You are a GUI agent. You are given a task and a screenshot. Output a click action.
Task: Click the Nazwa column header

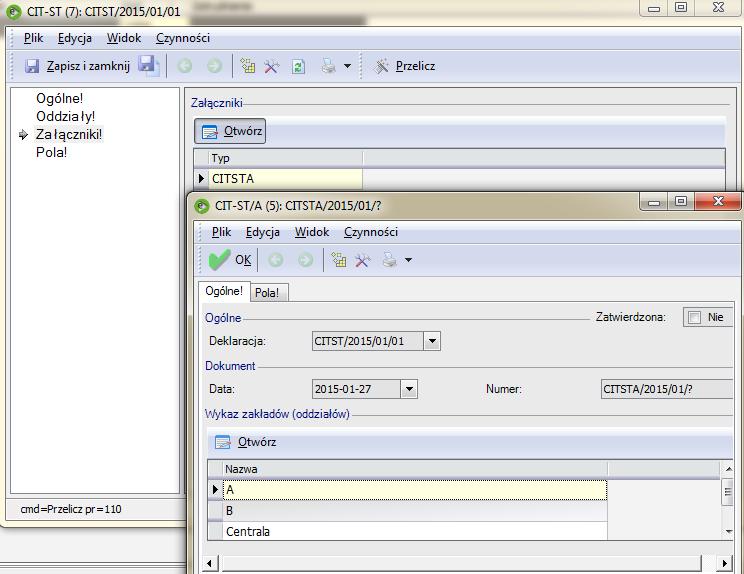click(415, 469)
